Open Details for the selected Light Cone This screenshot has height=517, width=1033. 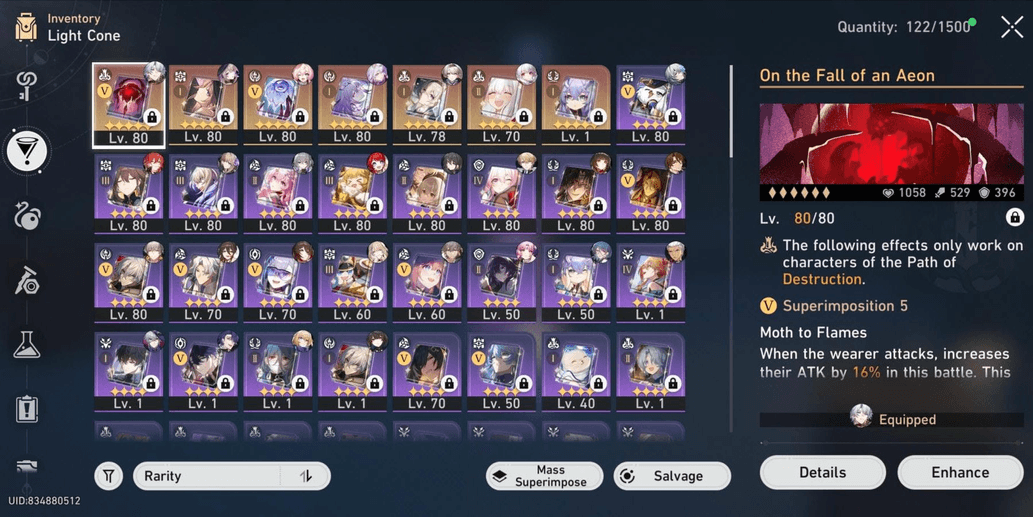pyautogui.click(x=822, y=472)
